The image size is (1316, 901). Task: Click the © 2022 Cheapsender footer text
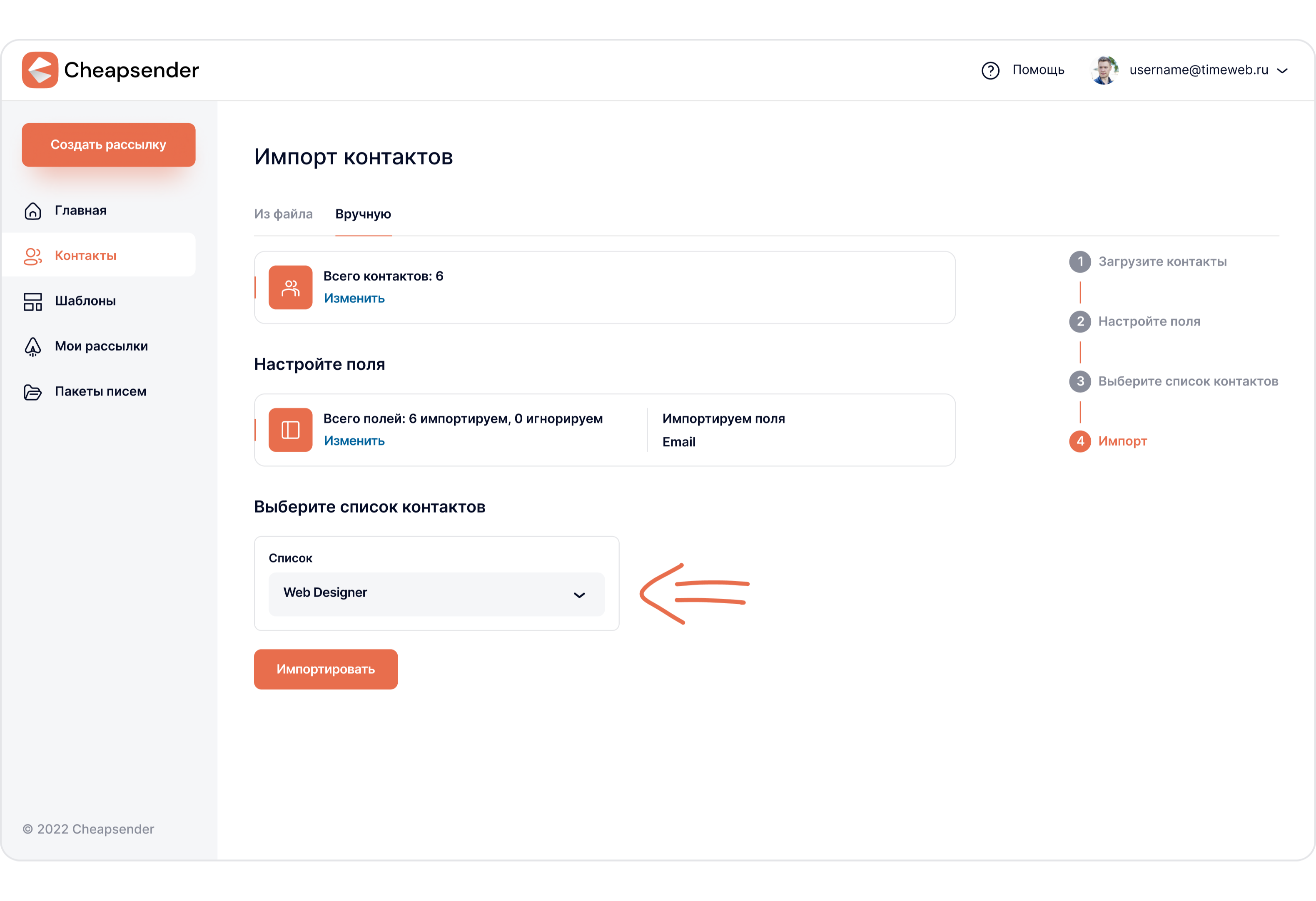tap(88, 829)
